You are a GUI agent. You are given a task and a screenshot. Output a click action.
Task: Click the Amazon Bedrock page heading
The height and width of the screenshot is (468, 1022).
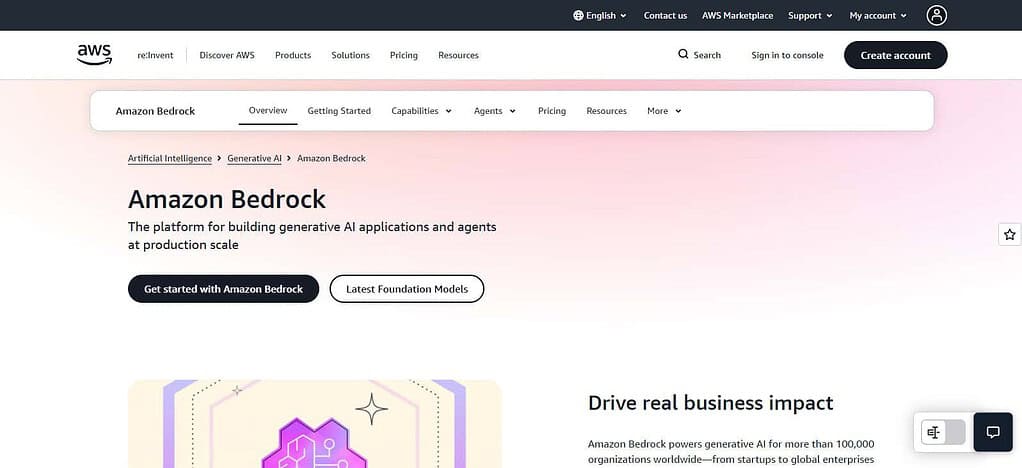tap(227, 199)
